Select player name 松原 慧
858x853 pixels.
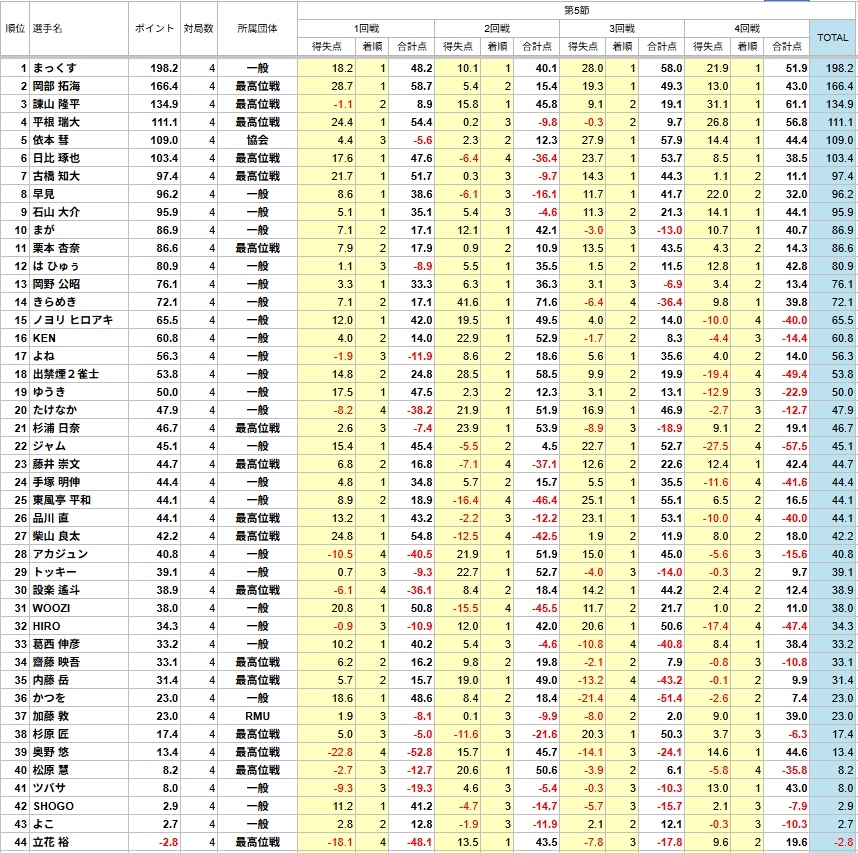(51, 770)
